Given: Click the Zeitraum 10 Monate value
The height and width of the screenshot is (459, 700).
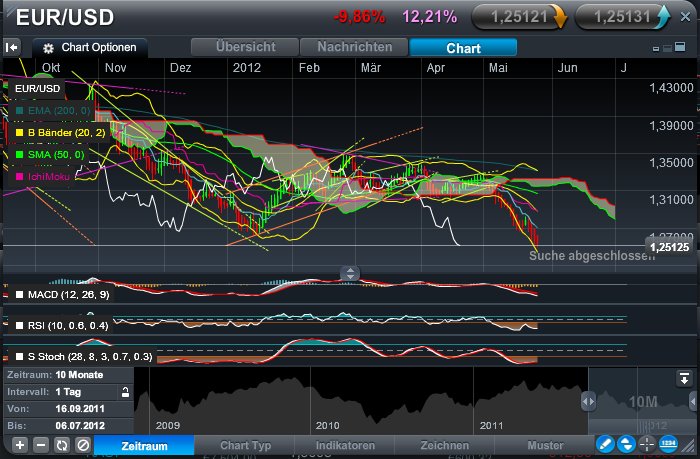Looking at the screenshot, I should click(79, 375).
